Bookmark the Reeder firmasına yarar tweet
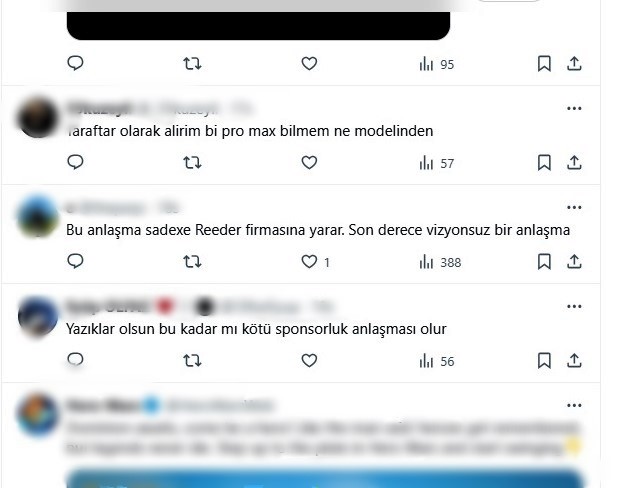 point(544,262)
